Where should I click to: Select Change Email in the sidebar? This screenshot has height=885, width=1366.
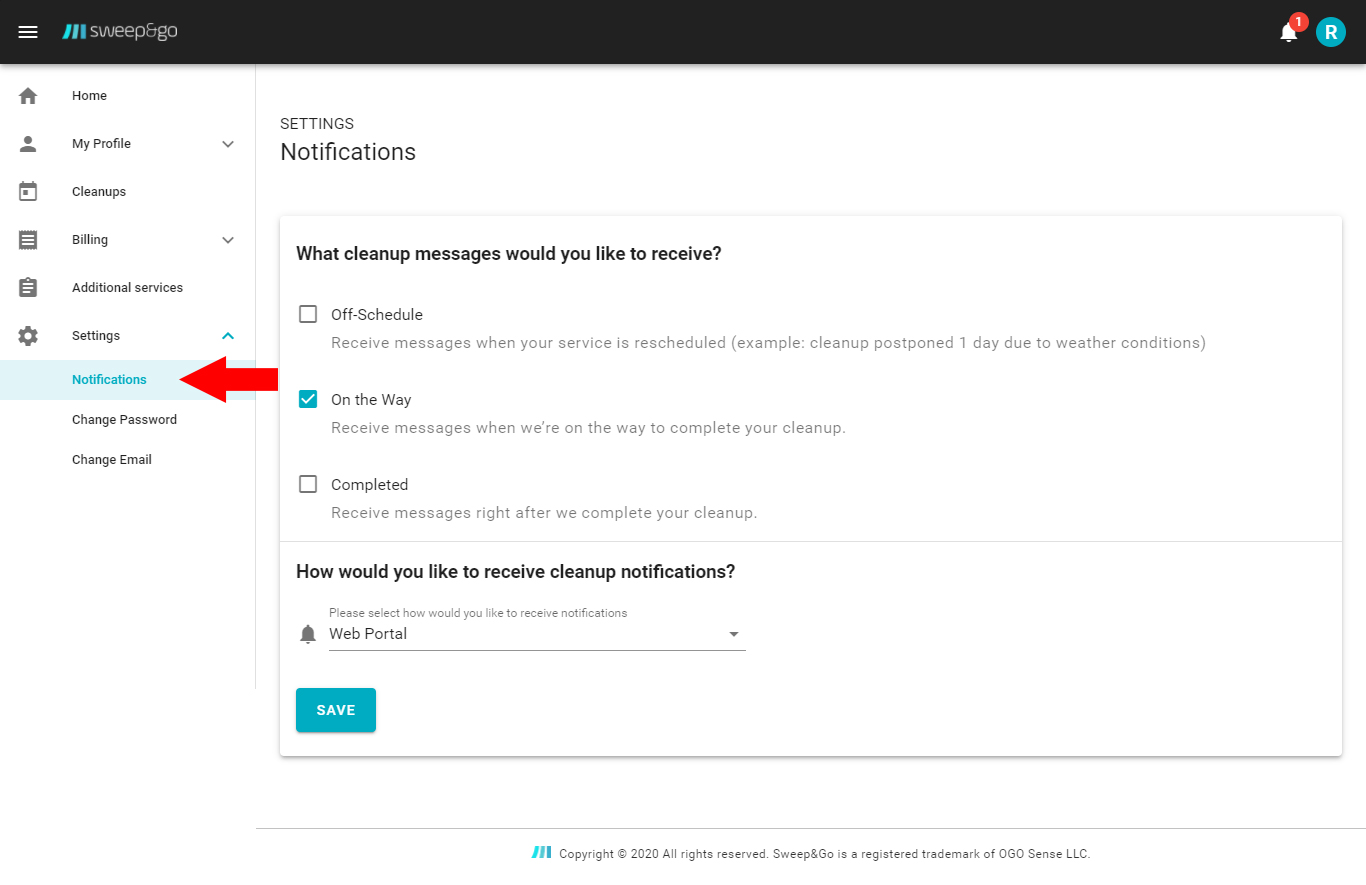pyautogui.click(x=112, y=460)
